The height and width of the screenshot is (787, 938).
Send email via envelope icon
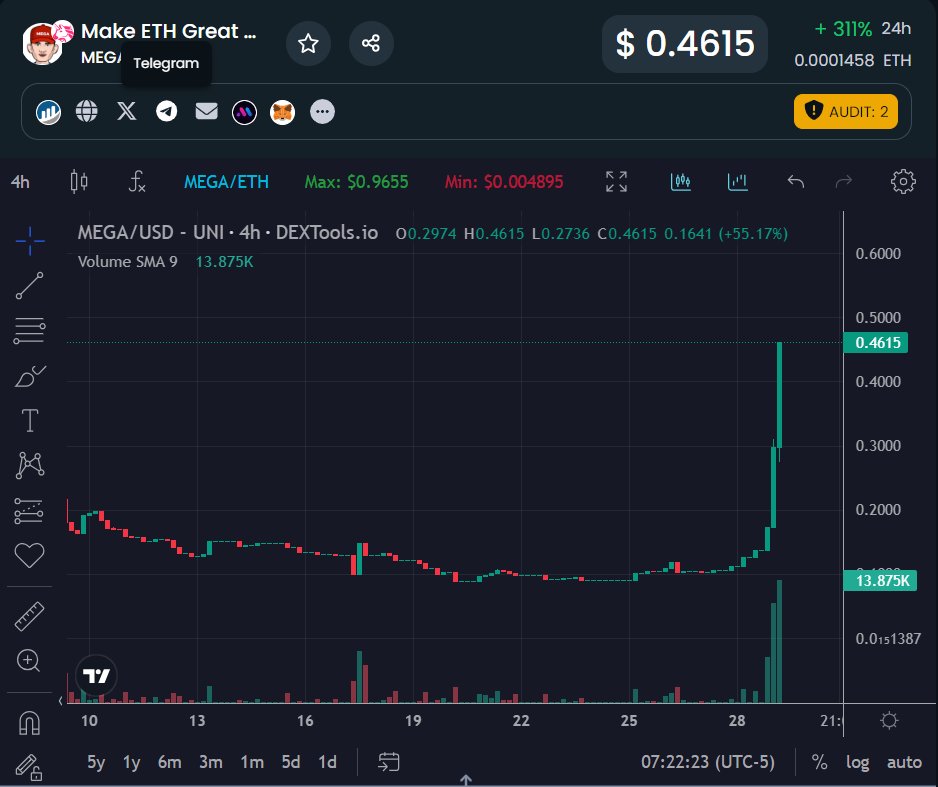pos(206,111)
